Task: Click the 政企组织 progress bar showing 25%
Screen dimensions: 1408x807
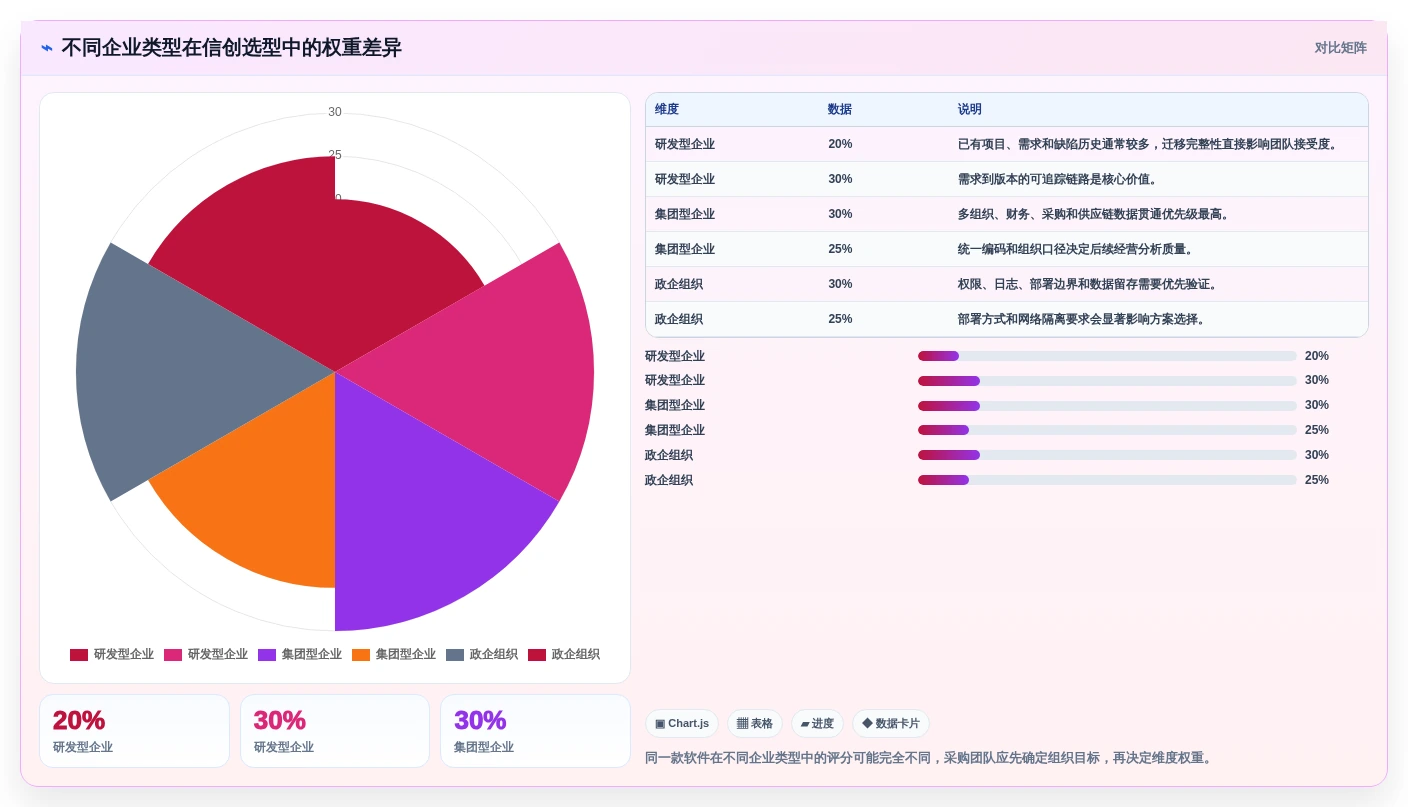Action: point(1107,480)
